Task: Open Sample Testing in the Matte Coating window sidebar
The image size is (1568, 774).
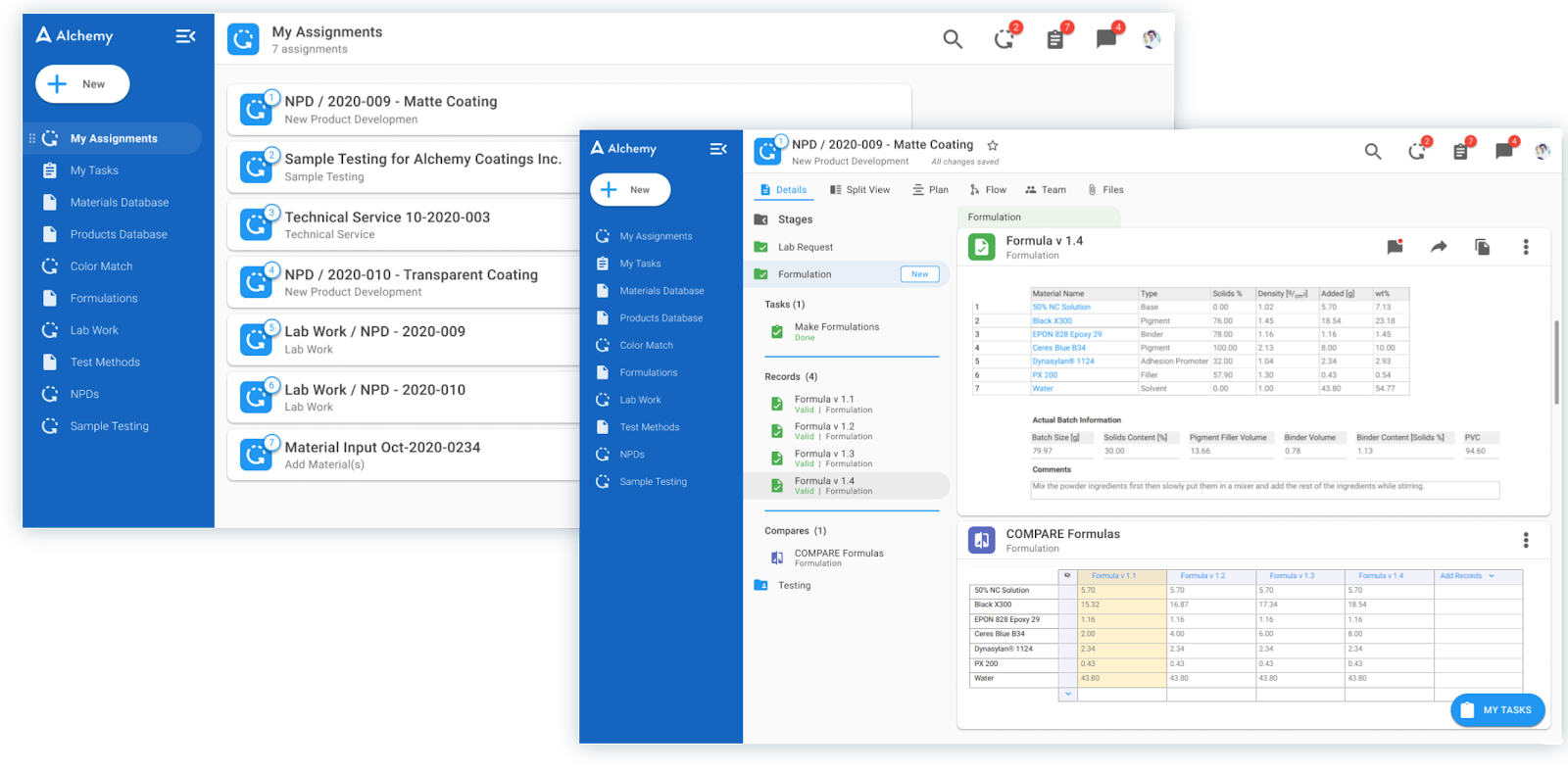Action: (x=661, y=481)
